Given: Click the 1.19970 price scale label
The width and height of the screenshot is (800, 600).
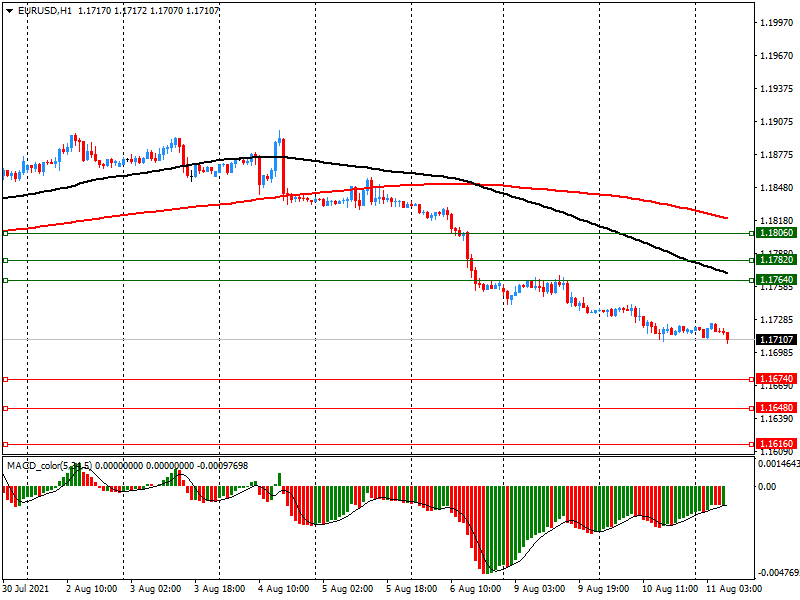Looking at the screenshot, I should 777,22.
